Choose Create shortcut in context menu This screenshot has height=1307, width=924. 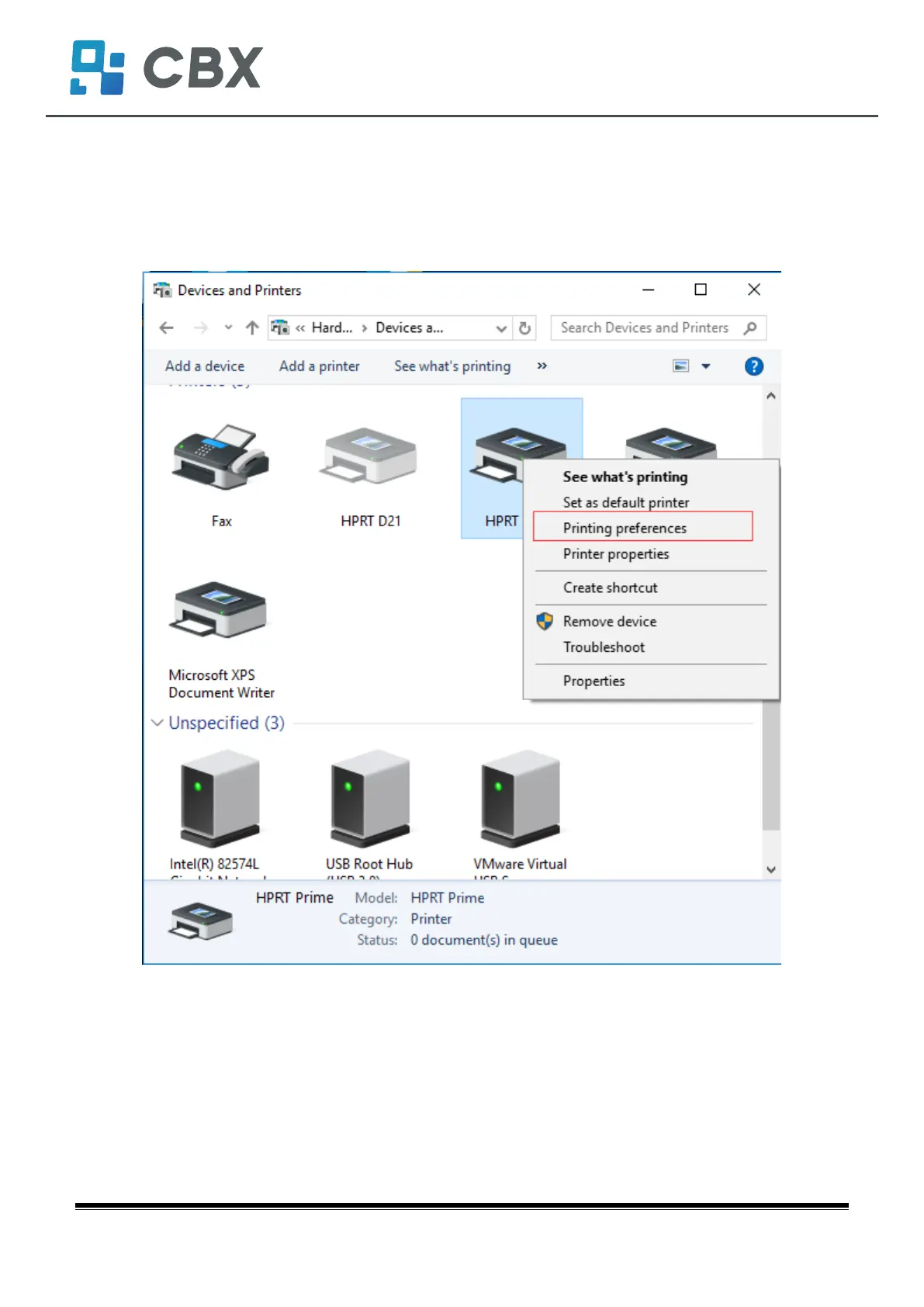click(611, 588)
